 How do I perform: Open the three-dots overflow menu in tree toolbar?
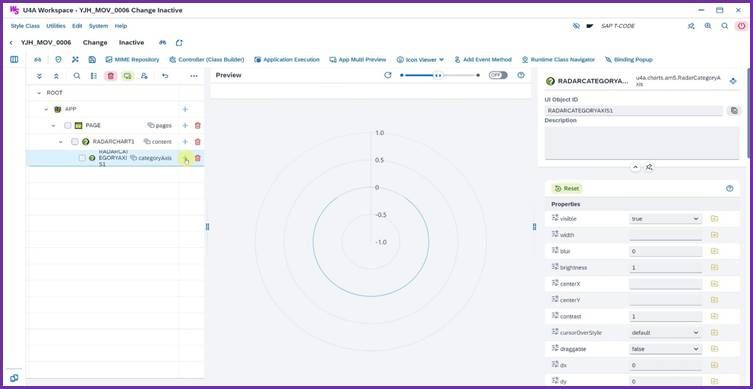click(194, 76)
